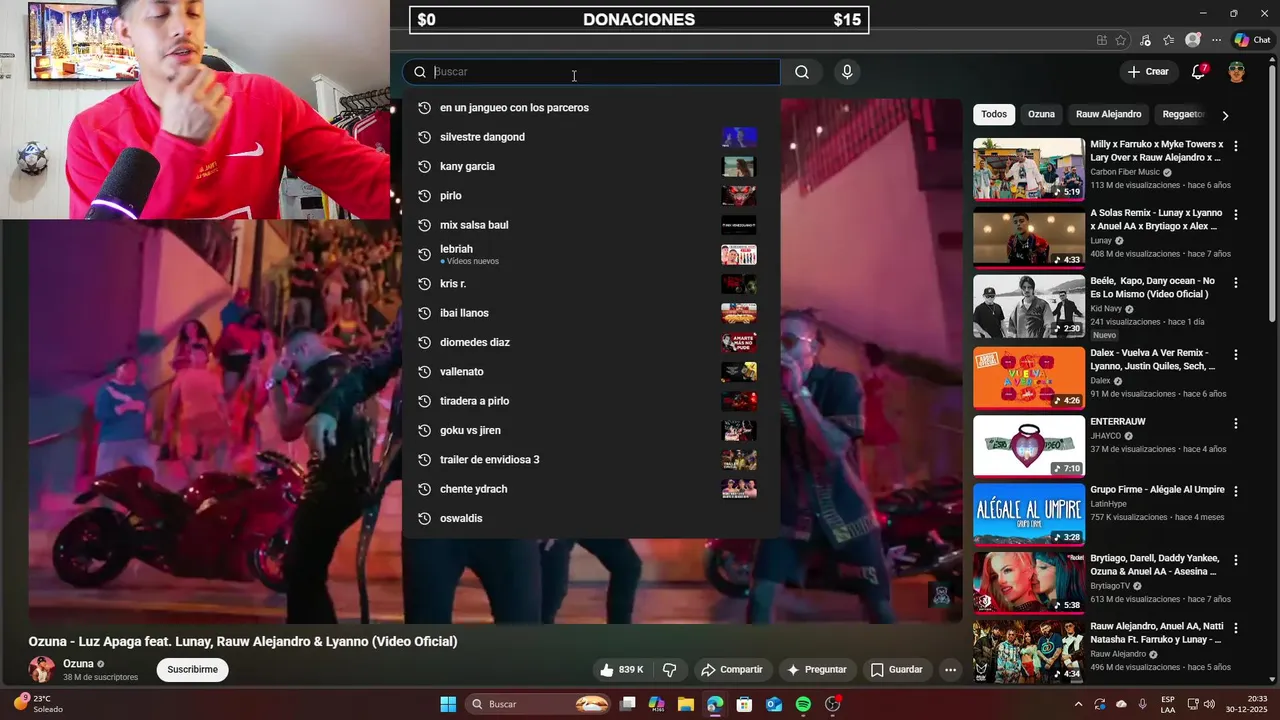Viewport: 1280px width, 720px height.
Task: Open options for Grupo Firme video
Action: pos(1236,492)
